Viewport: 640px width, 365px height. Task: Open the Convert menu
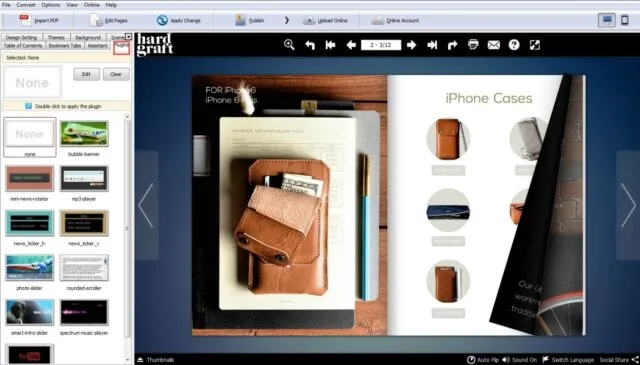(x=26, y=5)
